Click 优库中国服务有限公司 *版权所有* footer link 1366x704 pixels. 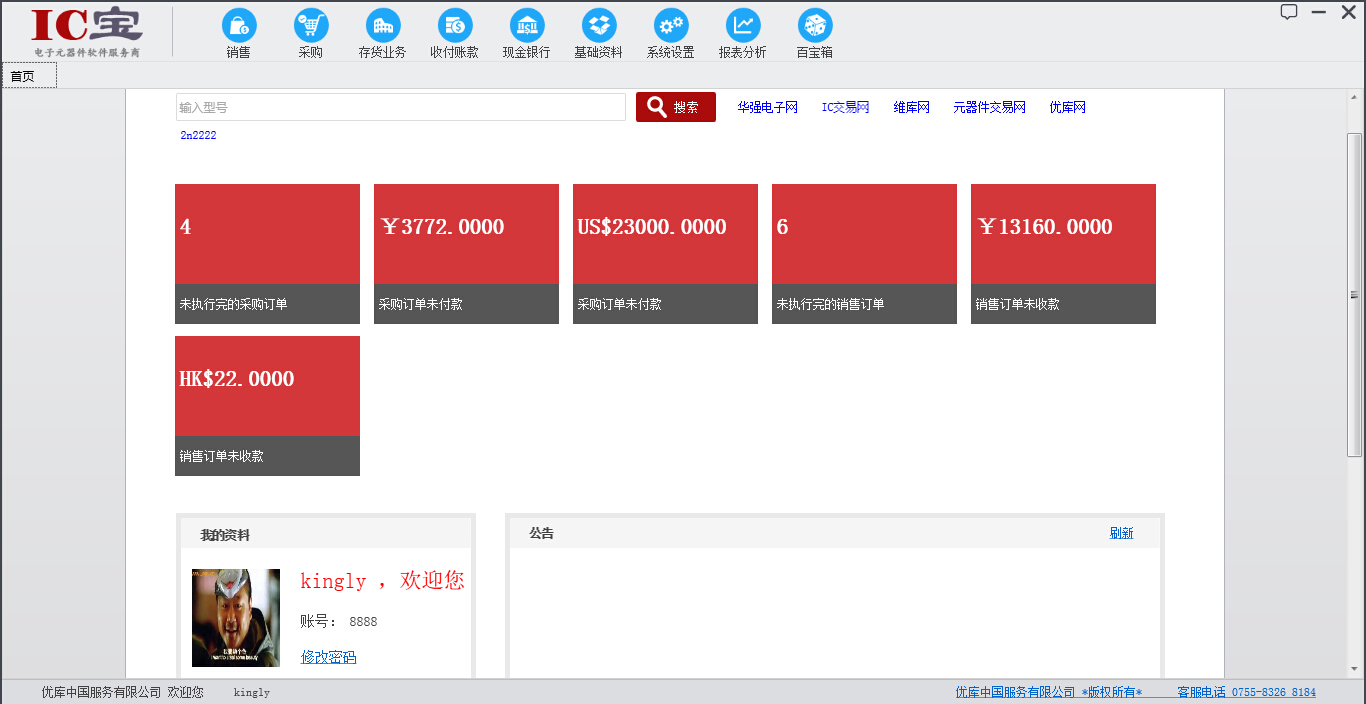pyautogui.click(x=1048, y=692)
